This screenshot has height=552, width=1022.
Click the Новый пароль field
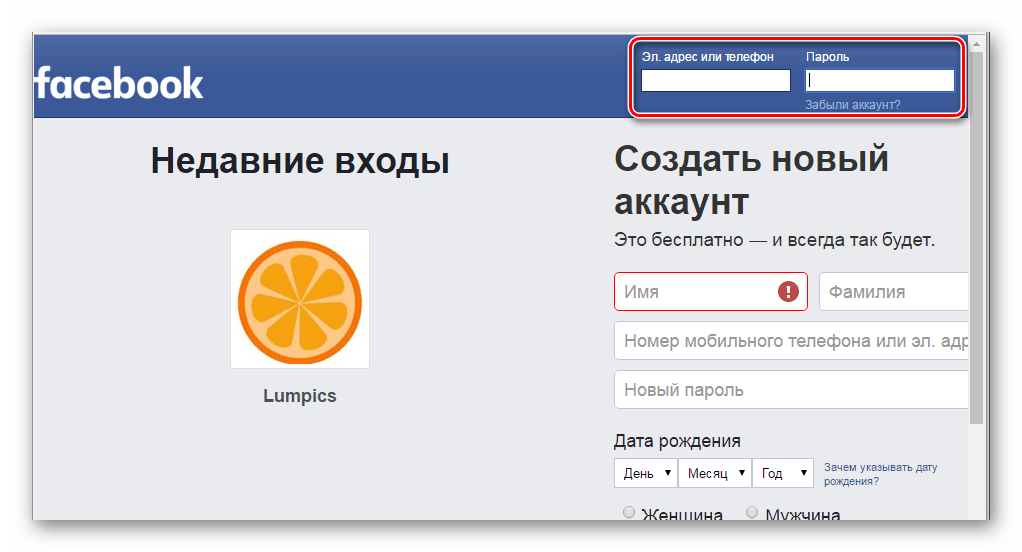791,390
